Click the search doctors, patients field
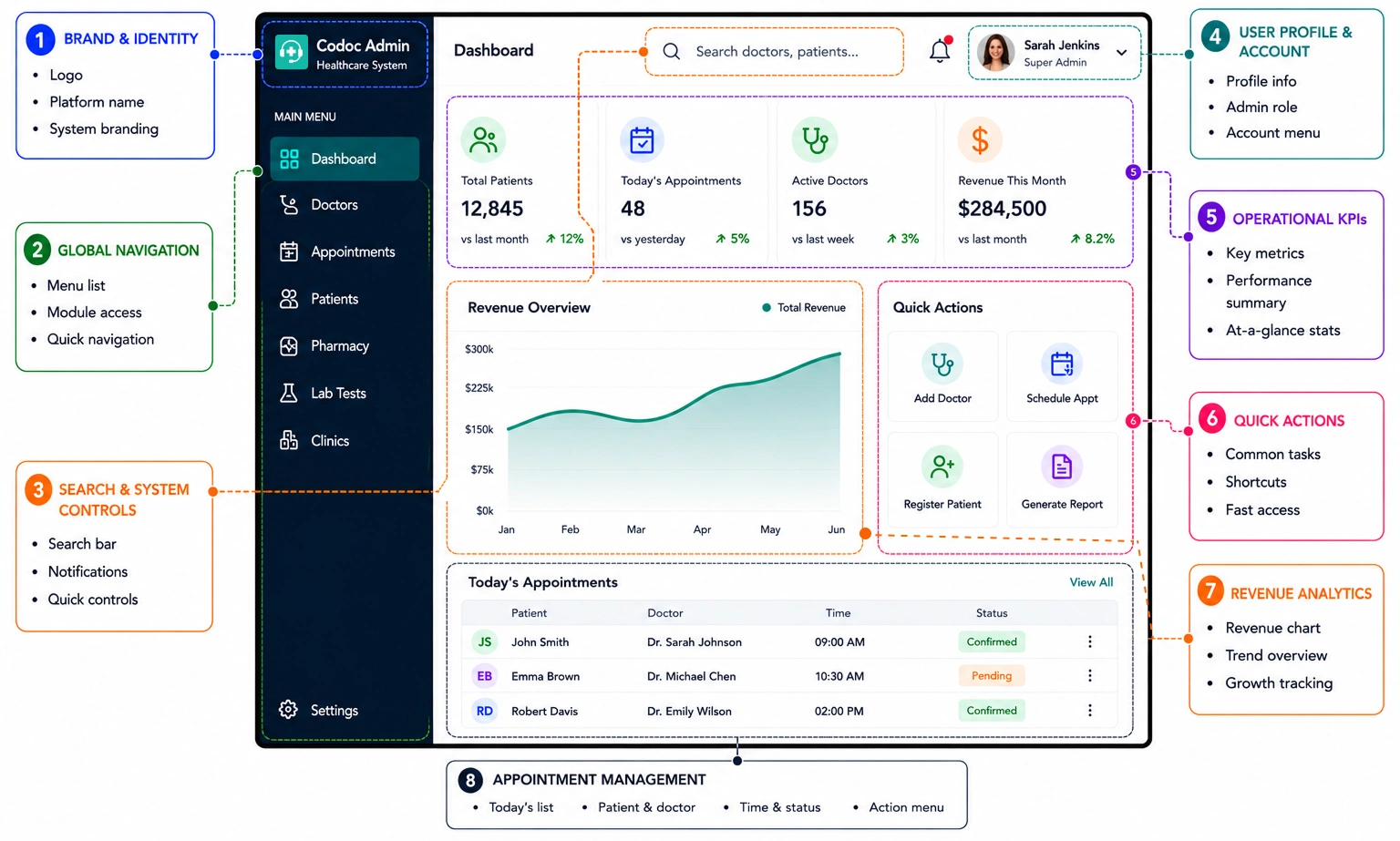 (x=775, y=51)
